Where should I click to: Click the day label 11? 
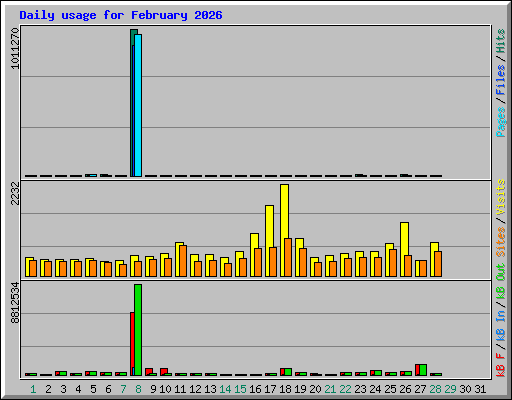(x=180, y=389)
